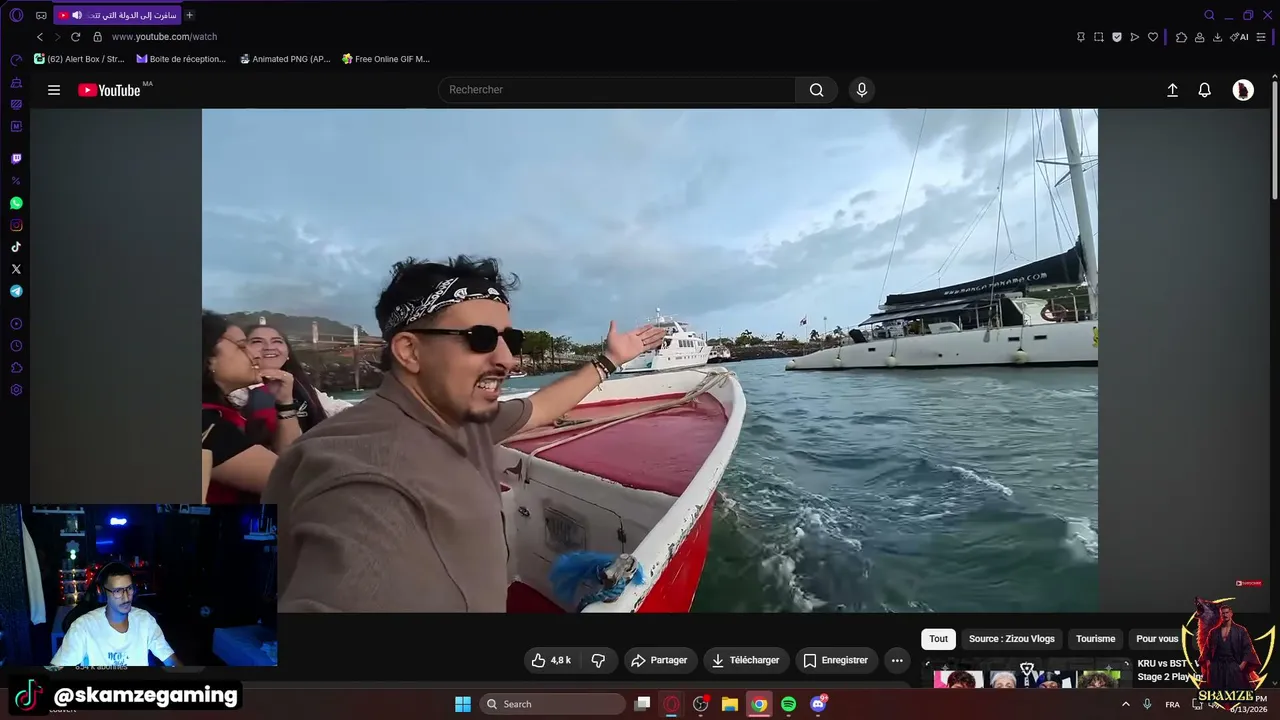Pin the tab using the toolbar pin icon
This screenshot has width=1280, height=720.
(1081, 37)
